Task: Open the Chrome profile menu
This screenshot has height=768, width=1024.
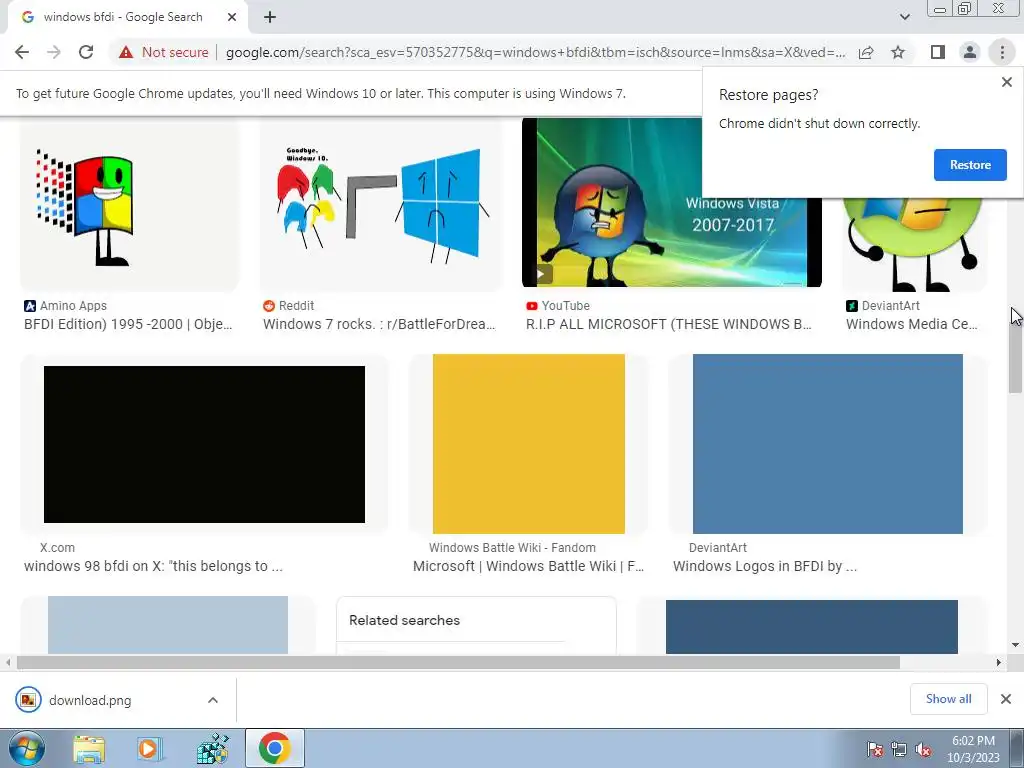Action: pos(970,52)
